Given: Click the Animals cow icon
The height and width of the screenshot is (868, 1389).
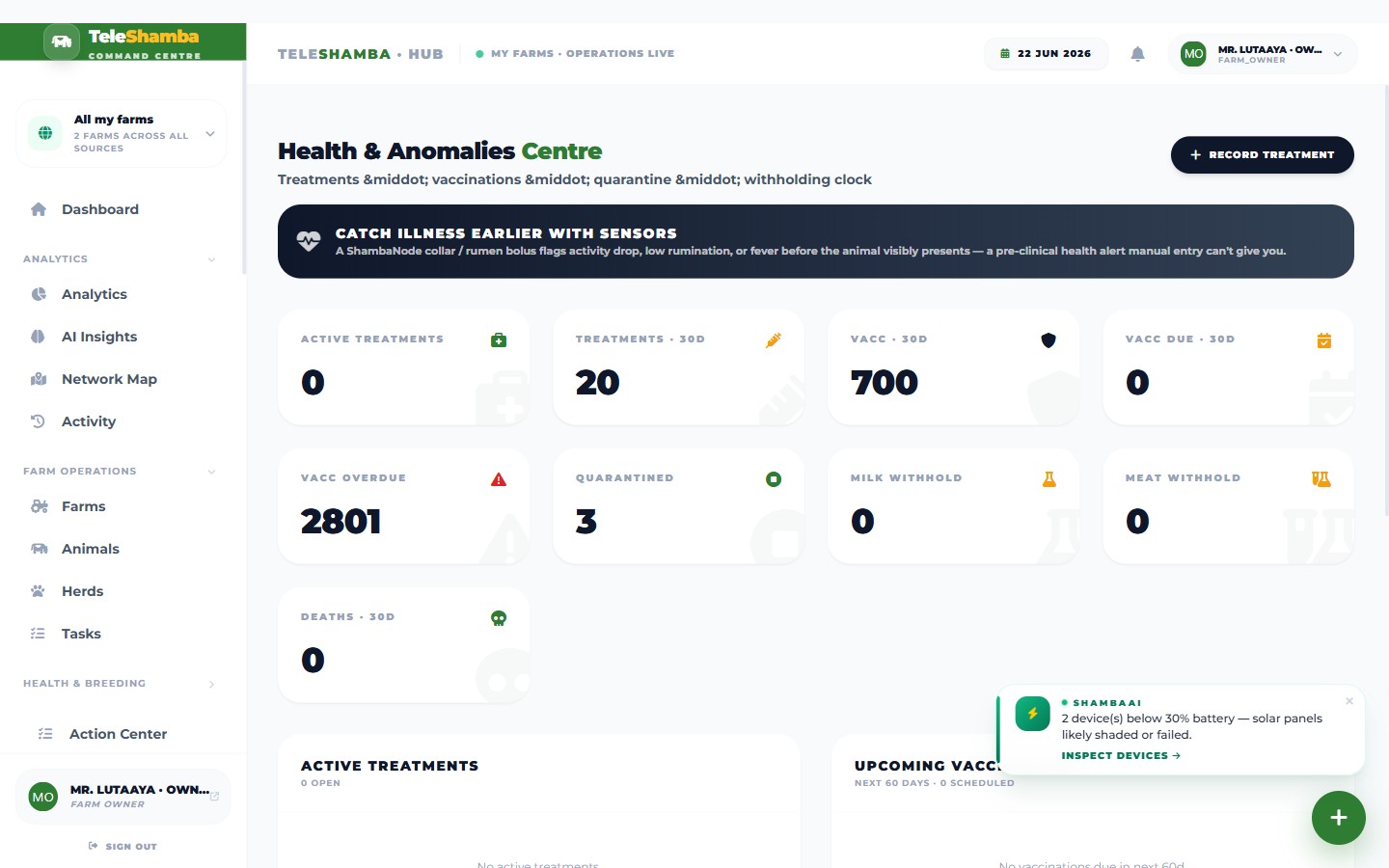Looking at the screenshot, I should point(39,549).
